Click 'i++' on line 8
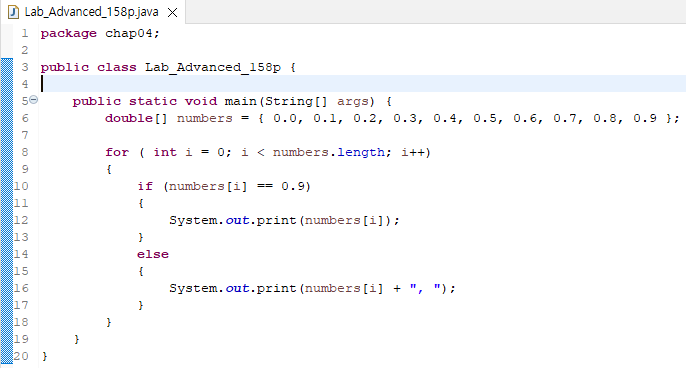 413,153
